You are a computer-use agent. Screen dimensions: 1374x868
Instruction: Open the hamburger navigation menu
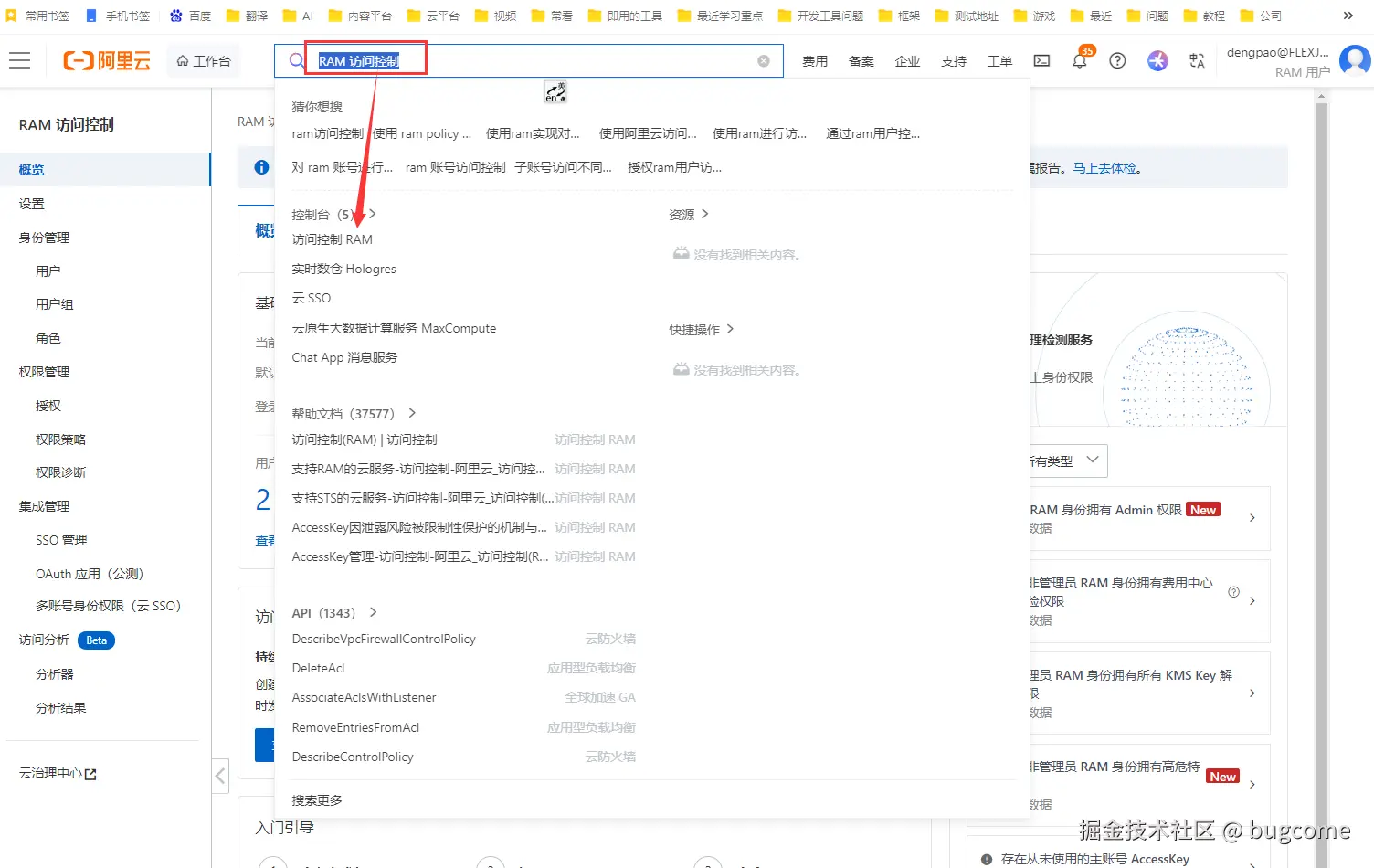pos(19,61)
